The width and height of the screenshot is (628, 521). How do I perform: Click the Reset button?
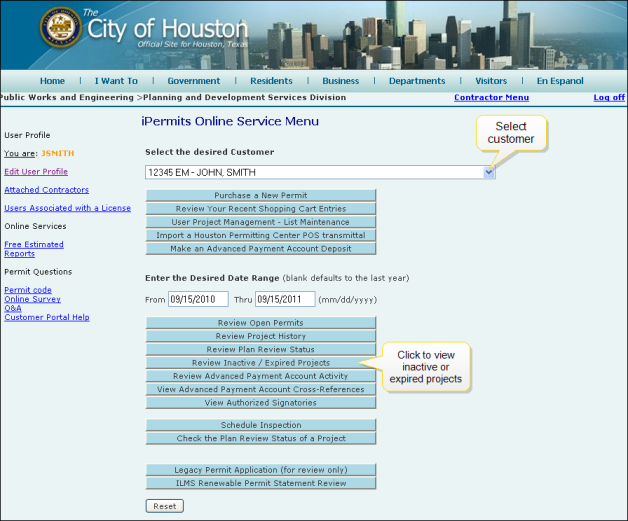tap(165, 506)
